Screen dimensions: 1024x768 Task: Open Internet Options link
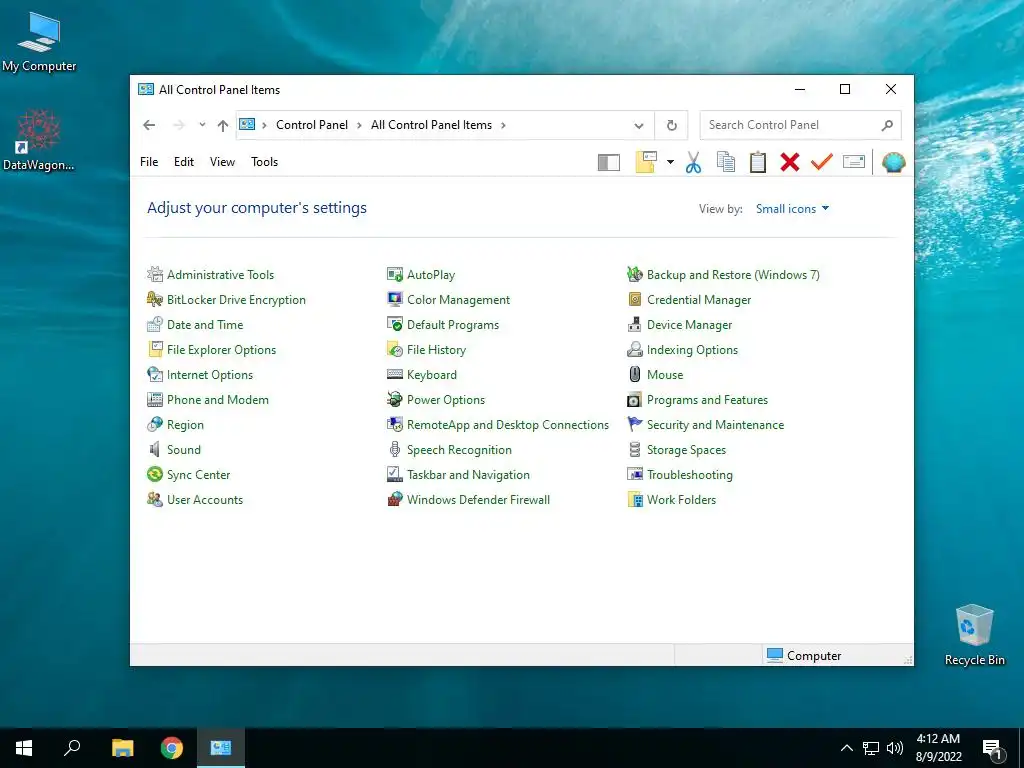[x=210, y=374]
